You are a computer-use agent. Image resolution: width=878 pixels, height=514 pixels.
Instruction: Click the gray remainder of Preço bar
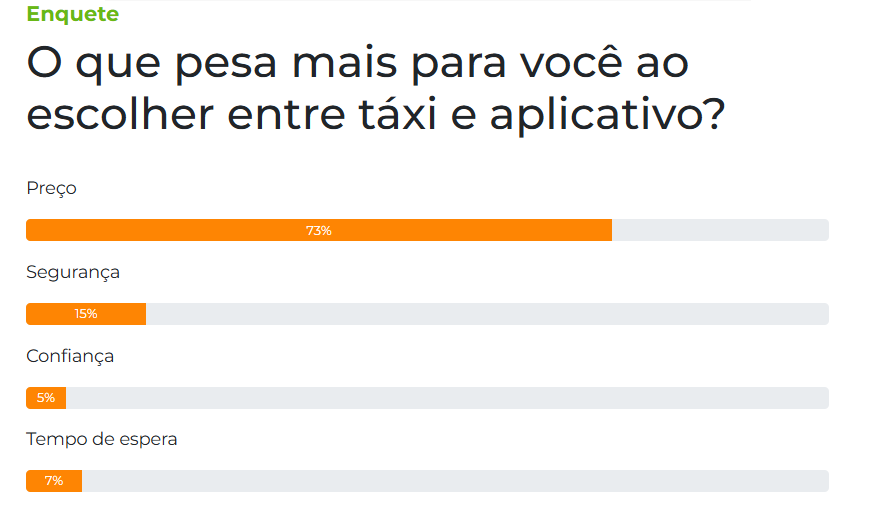click(x=720, y=230)
